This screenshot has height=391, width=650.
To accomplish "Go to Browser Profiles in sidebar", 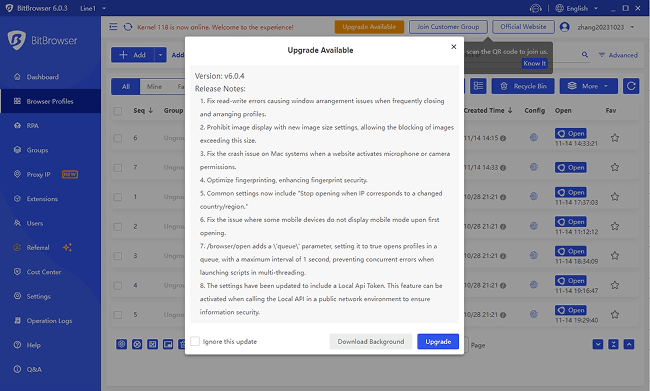I will point(50,101).
